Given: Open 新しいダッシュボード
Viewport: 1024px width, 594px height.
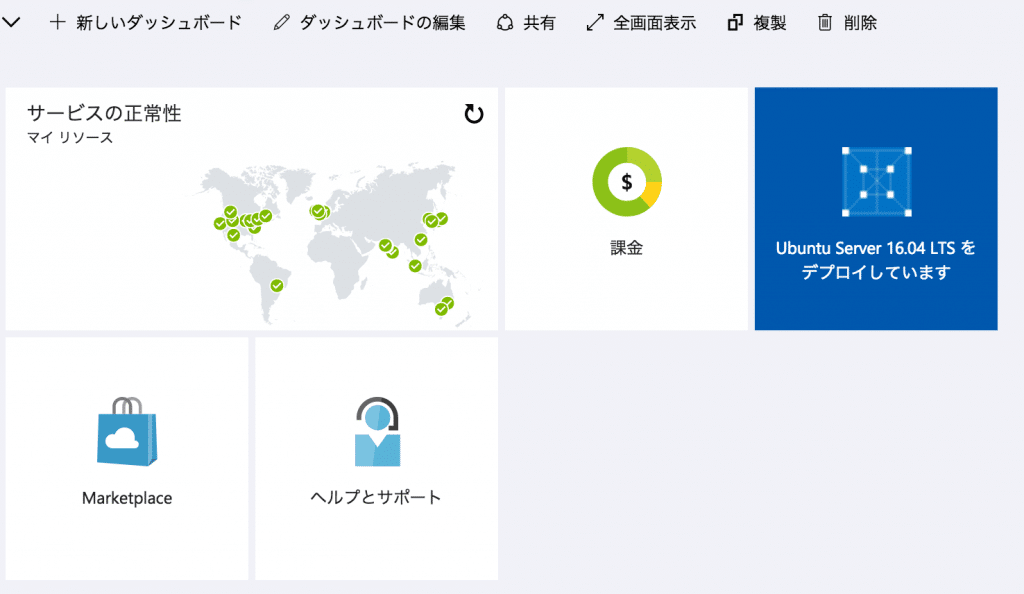Looking at the screenshot, I should [159, 23].
